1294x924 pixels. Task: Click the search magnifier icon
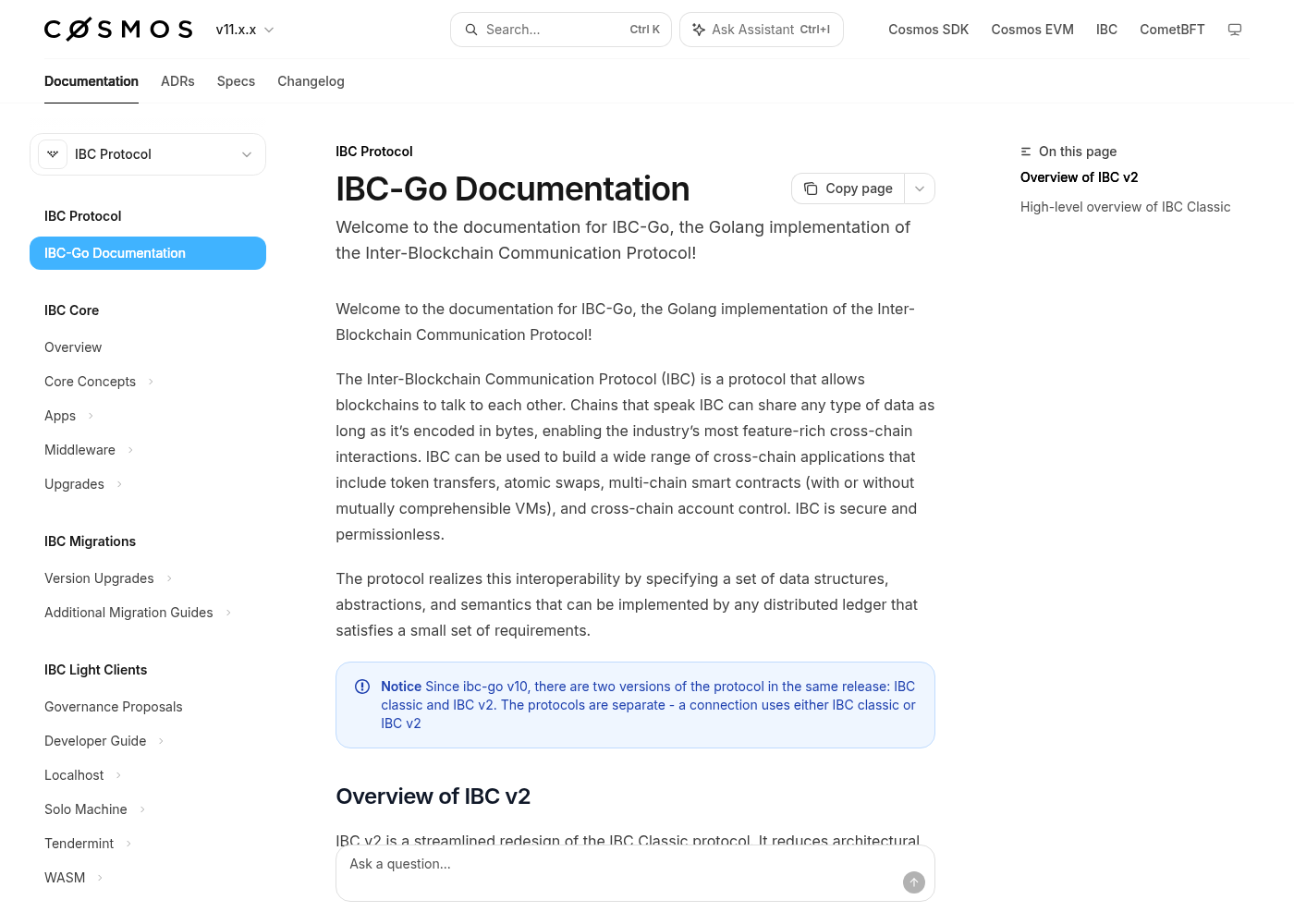click(471, 30)
